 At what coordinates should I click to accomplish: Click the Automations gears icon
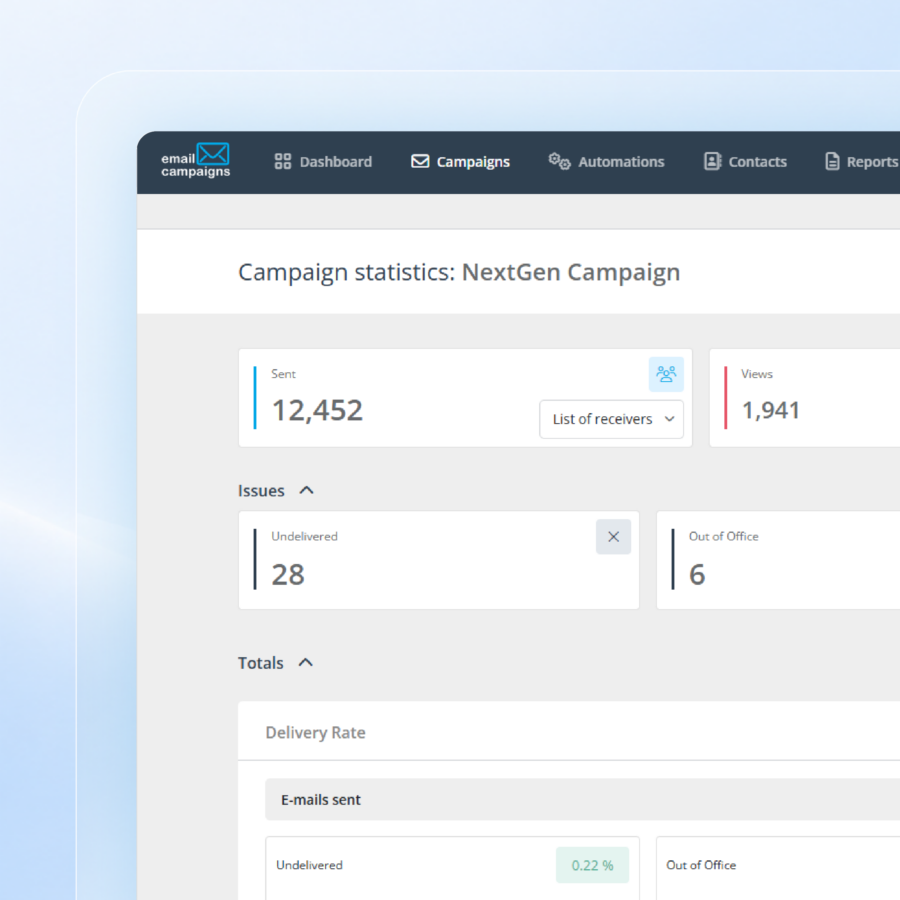click(559, 161)
